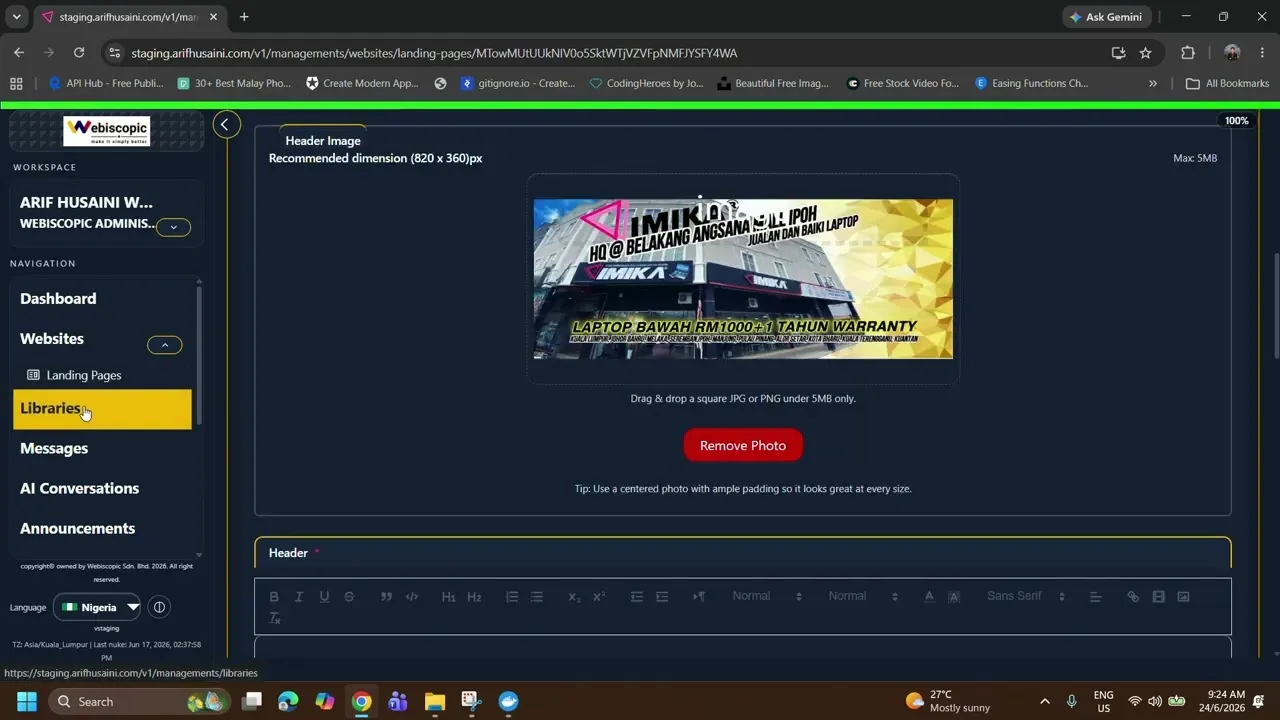This screenshot has width=1280, height=720.
Task: Open text alignment dropdown
Action: (x=1095, y=597)
